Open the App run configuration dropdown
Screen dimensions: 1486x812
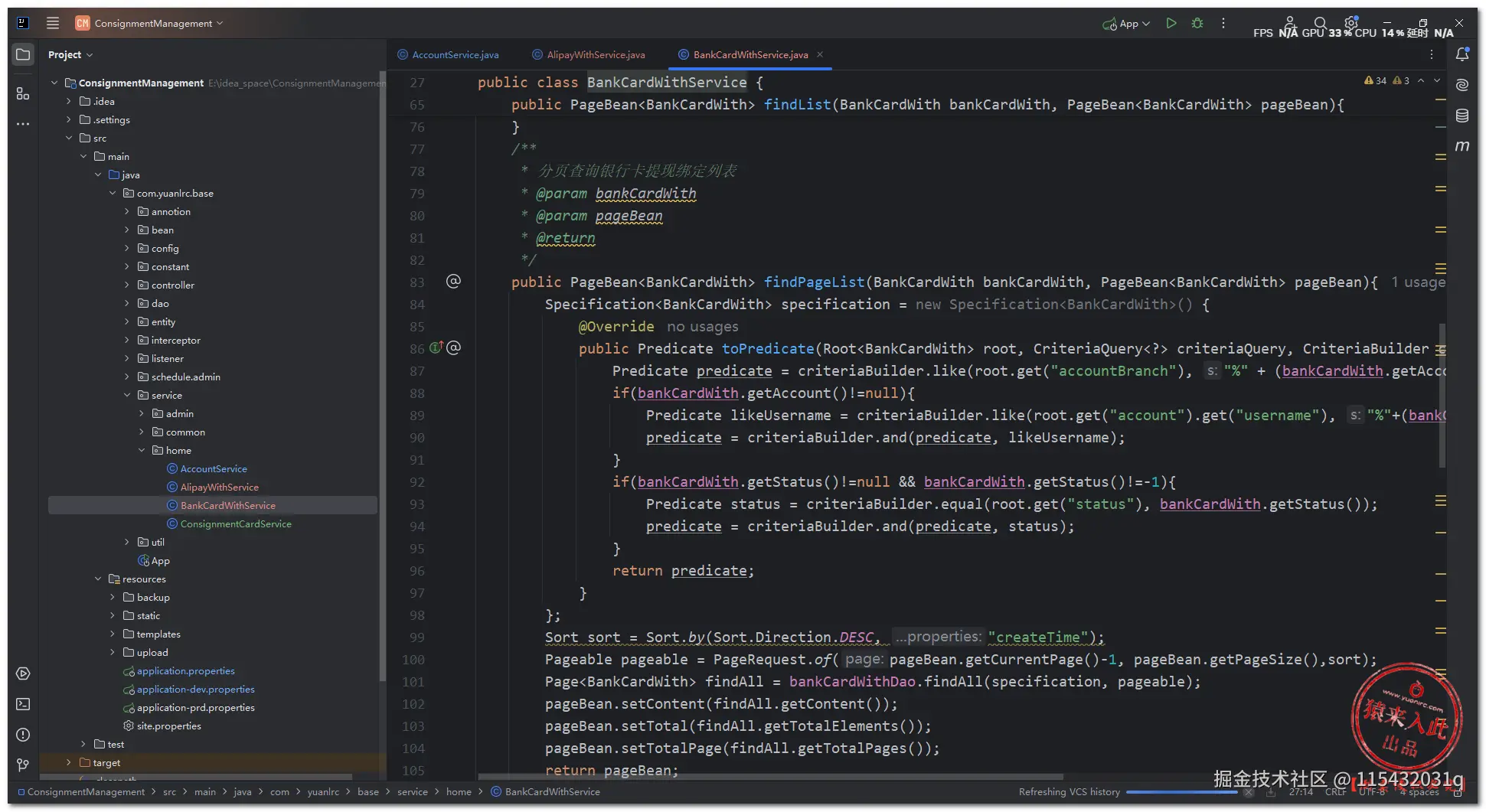pyautogui.click(x=1126, y=23)
